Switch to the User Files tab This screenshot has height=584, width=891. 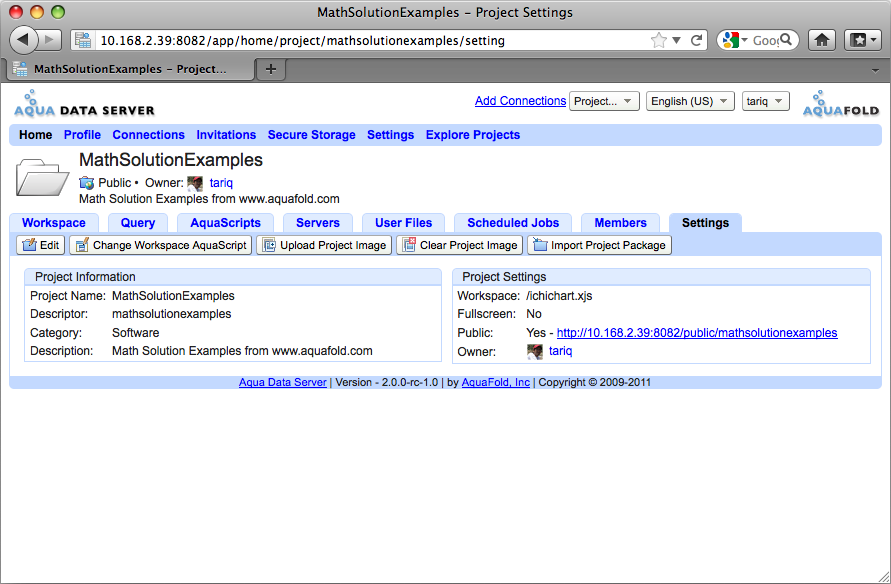(x=403, y=223)
